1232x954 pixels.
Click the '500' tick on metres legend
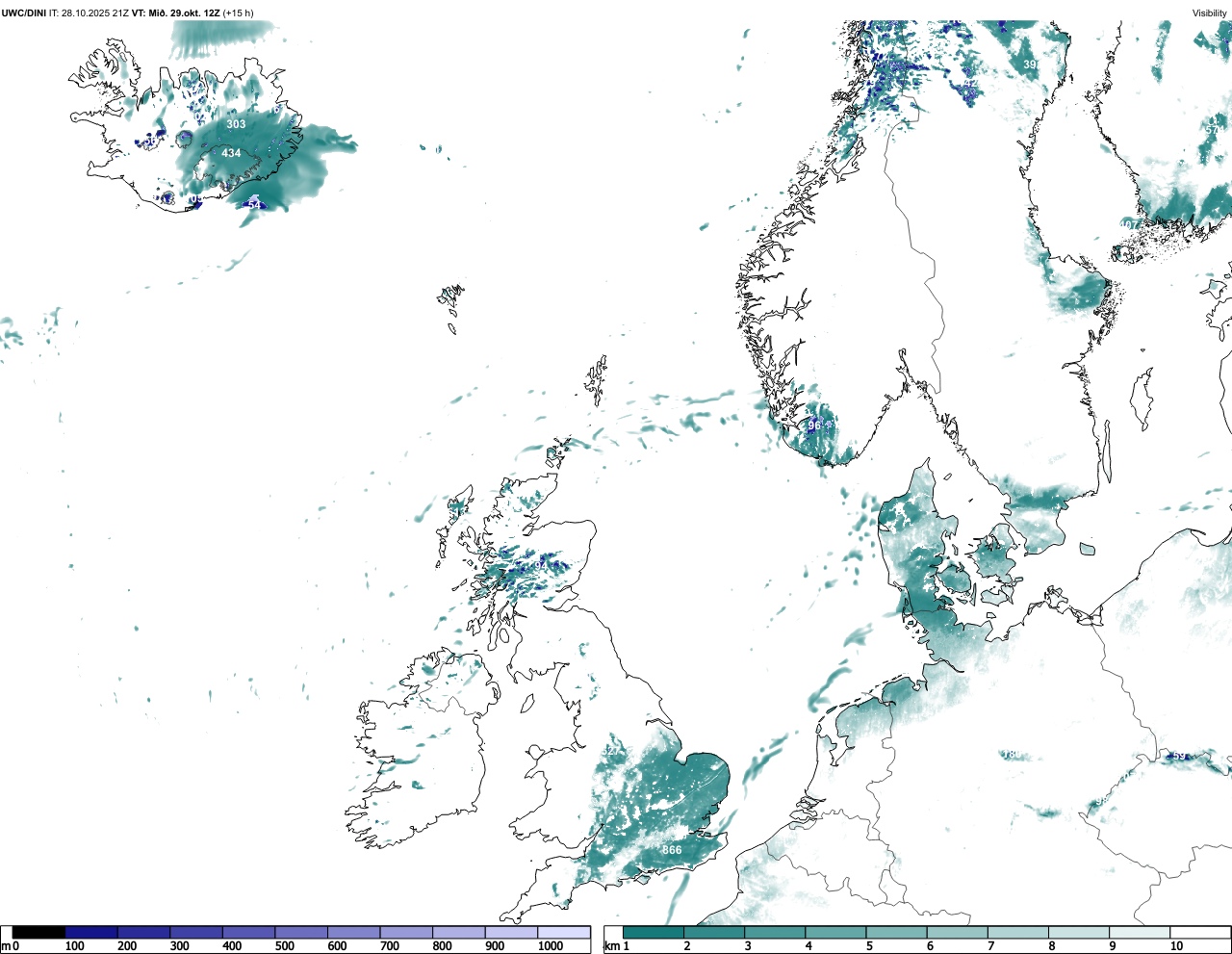(x=285, y=946)
